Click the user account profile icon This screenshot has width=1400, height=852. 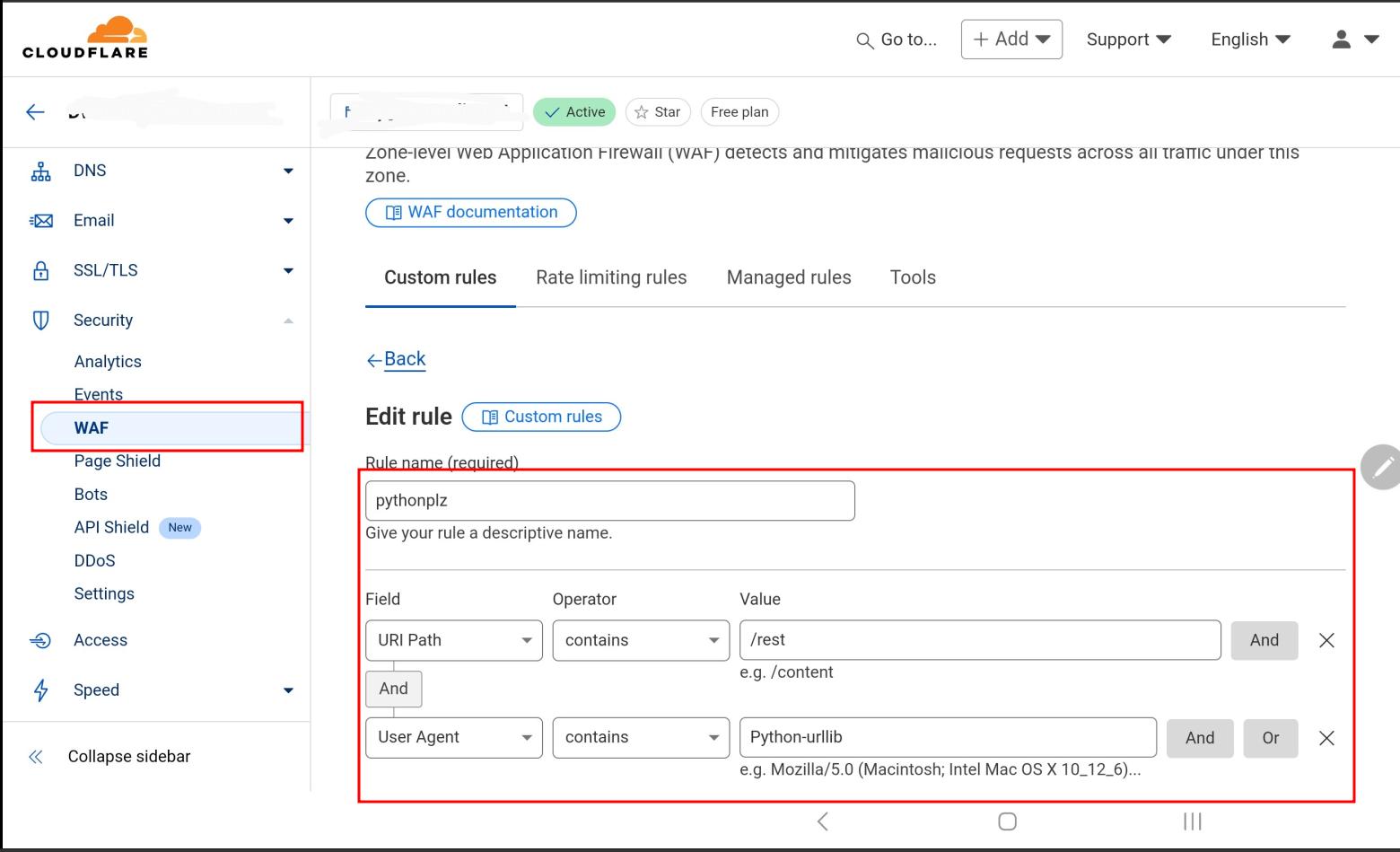[1341, 40]
